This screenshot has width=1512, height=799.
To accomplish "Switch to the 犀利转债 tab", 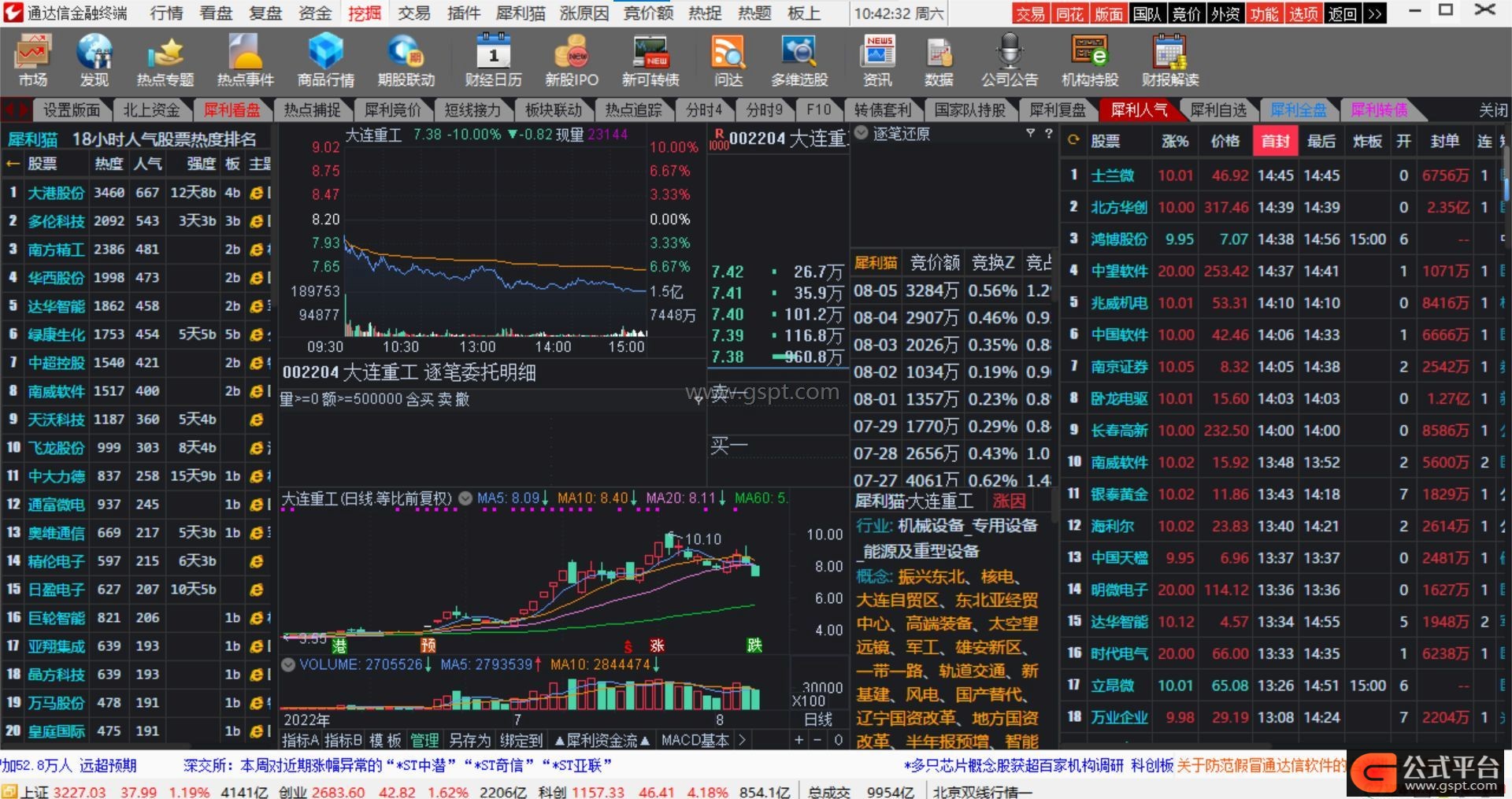I will [x=1379, y=110].
